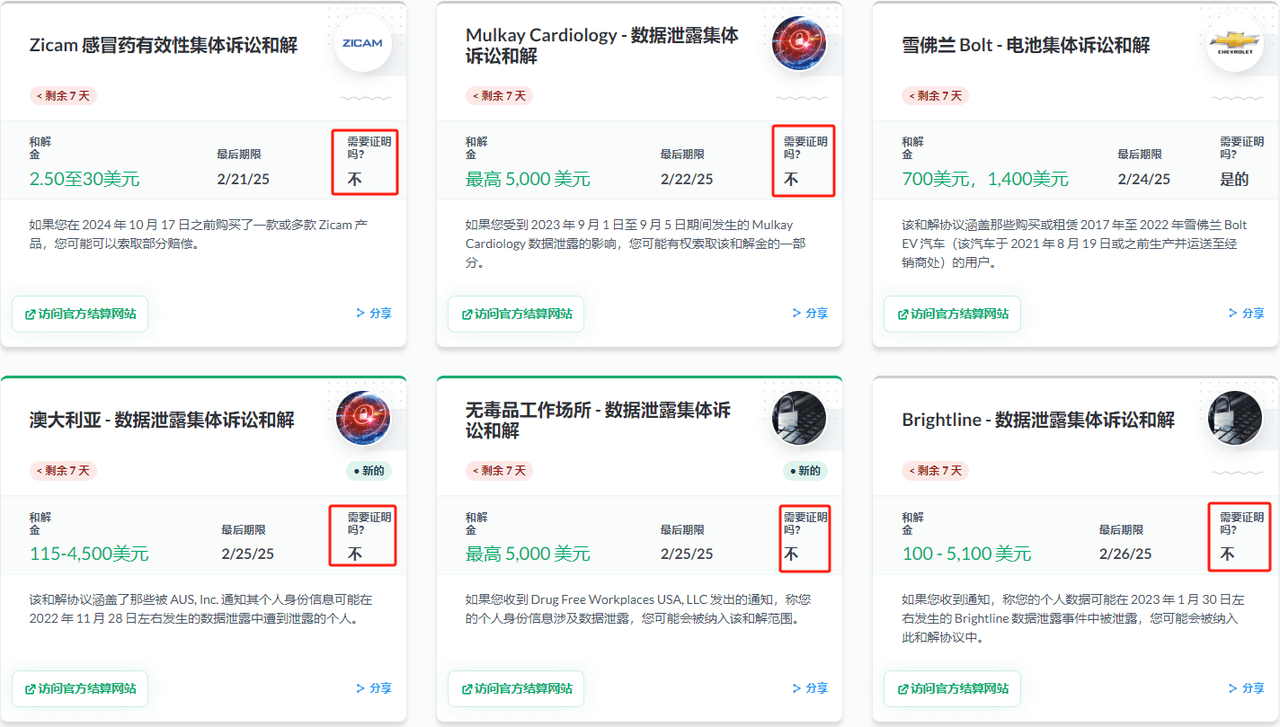Click the 无毒品工作场所 card padlock image
Screen dimensions: 1280x727
799,418
